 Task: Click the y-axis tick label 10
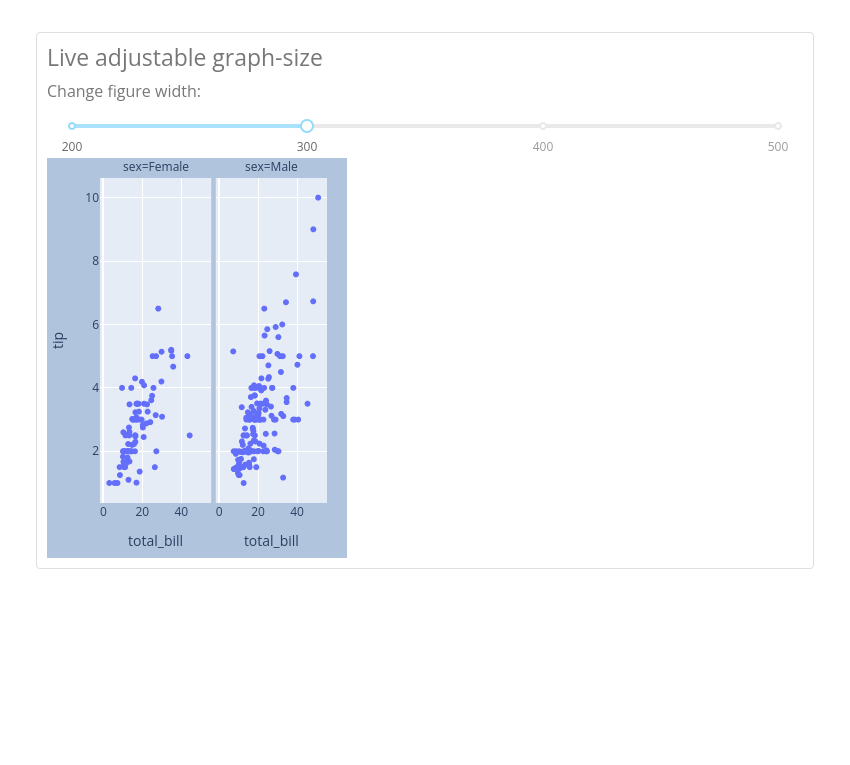pyautogui.click(x=92, y=198)
